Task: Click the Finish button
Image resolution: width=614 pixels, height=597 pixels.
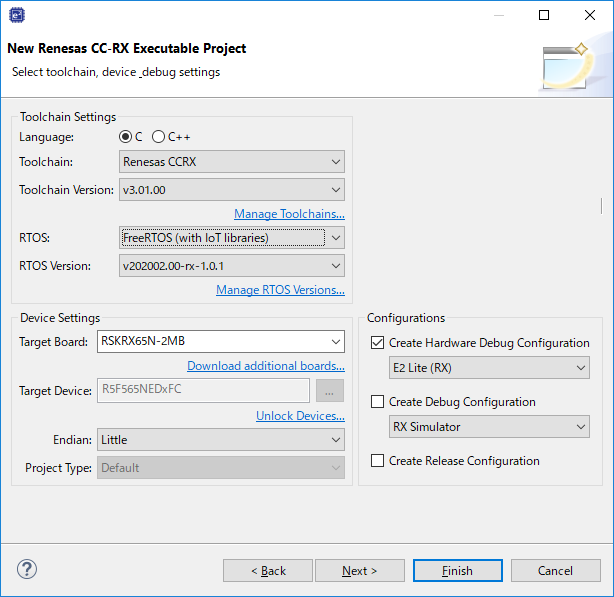Action: point(458,570)
